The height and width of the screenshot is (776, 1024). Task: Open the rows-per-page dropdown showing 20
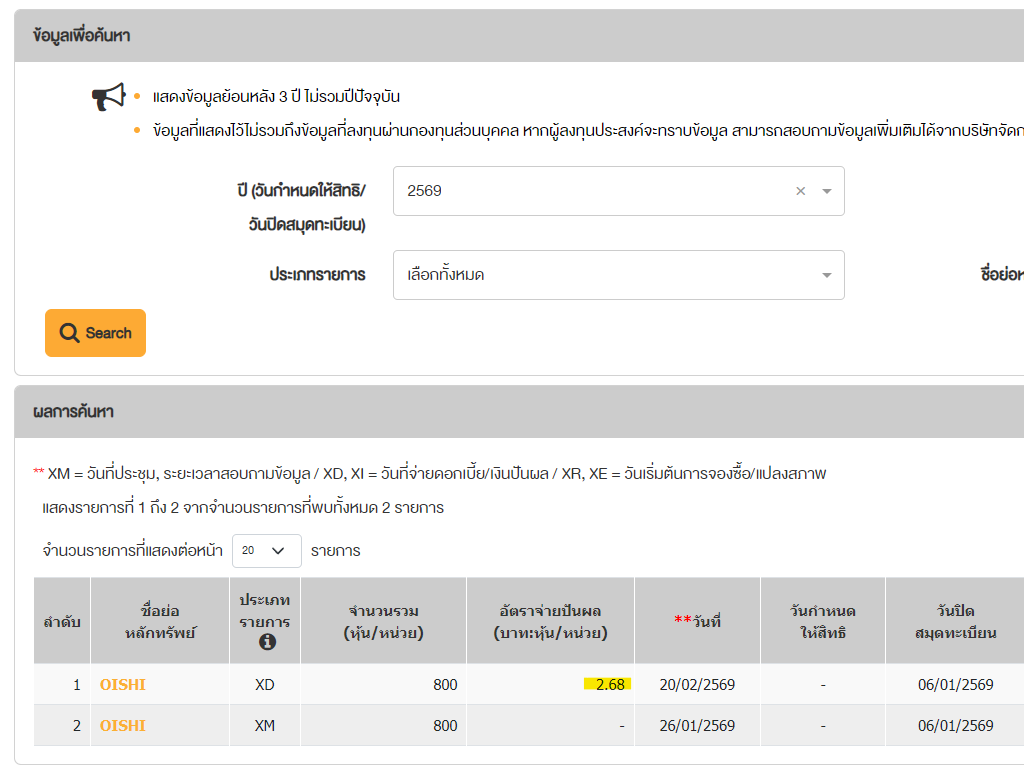pos(266,550)
